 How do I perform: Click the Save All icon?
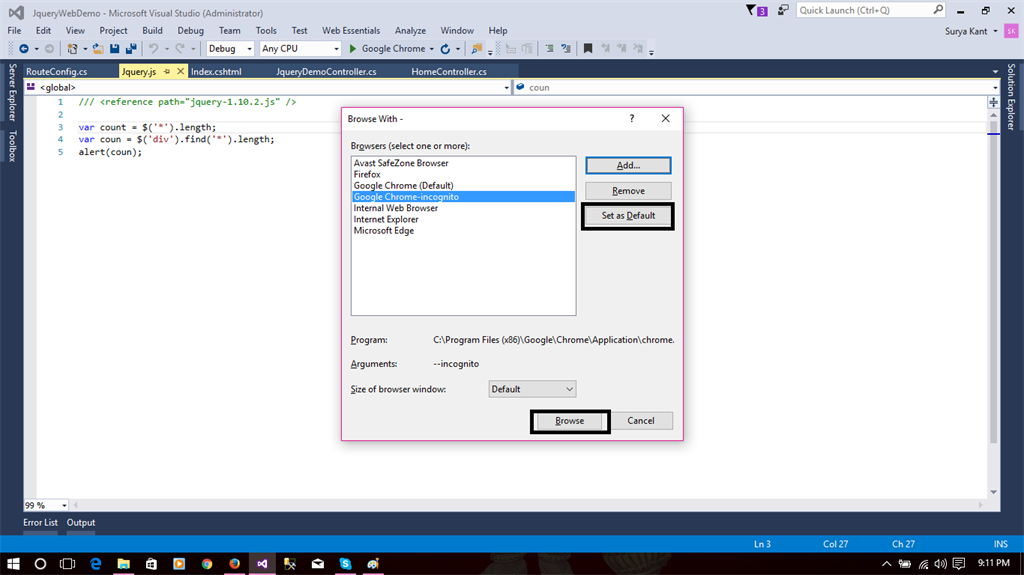click(131, 48)
